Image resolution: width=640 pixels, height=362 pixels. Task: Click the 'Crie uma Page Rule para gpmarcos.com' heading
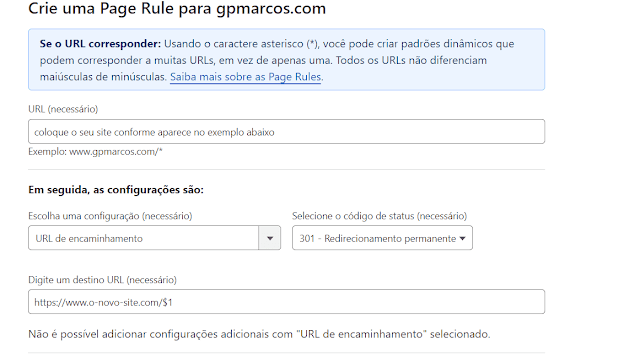click(177, 8)
